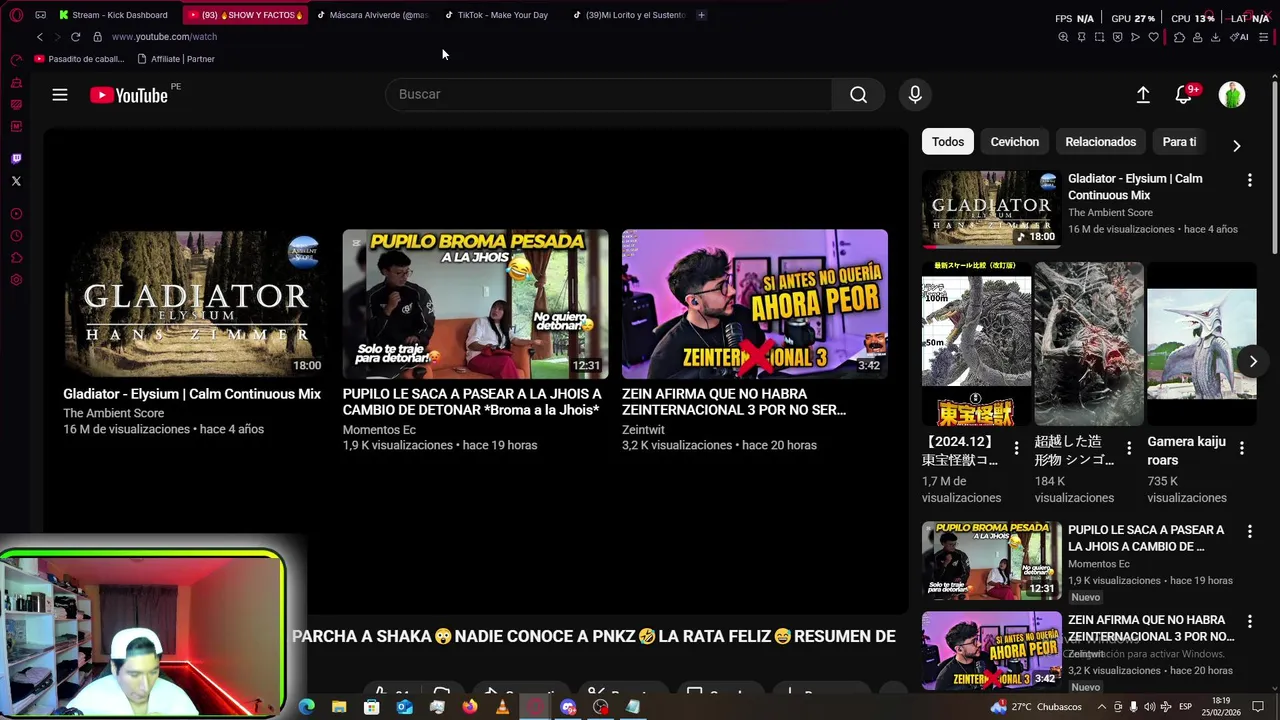This screenshot has width=1280, height=720.
Task: Click the Buscar search field
Action: 610,94
